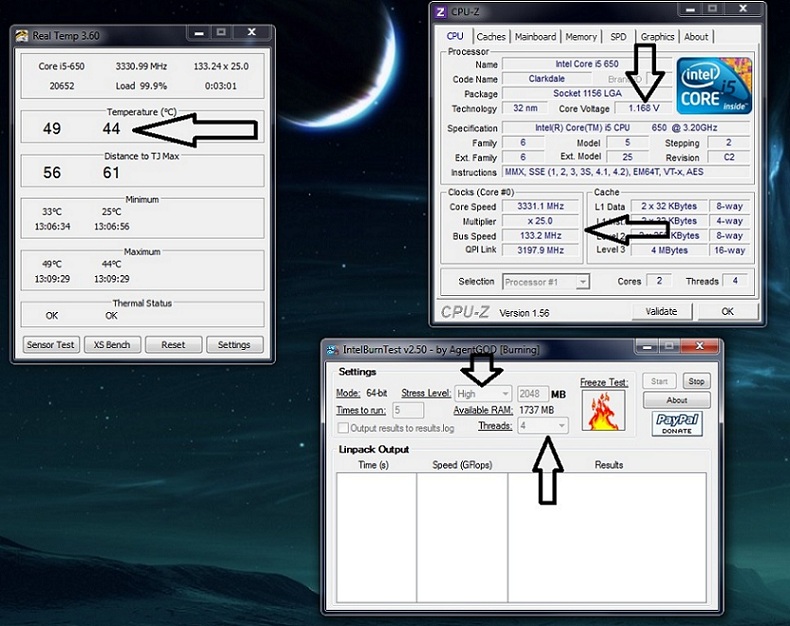
Task: Close the IntelBurnTest window
Action: (x=699, y=346)
